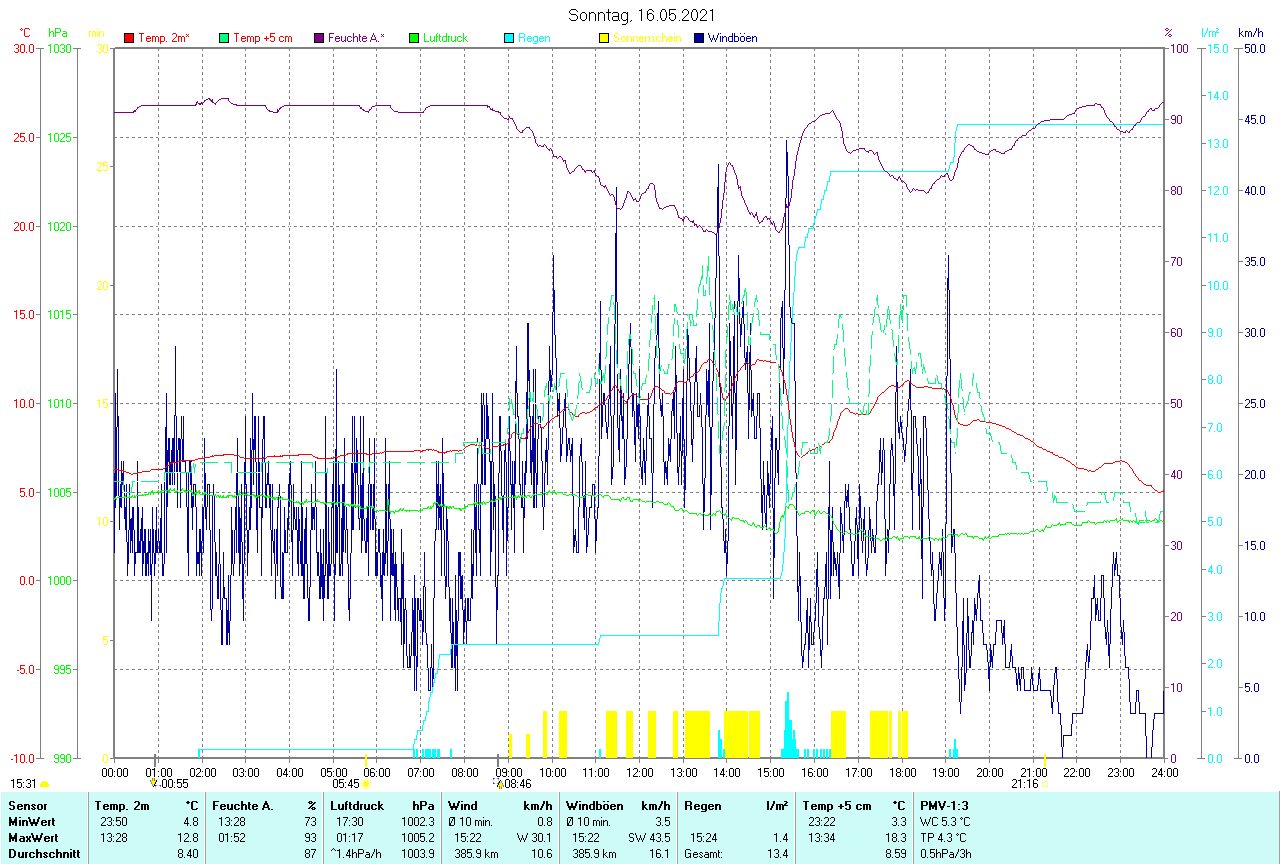Click the yellow Sonnenschein legend swatch
Image resolution: width=1280 pixels, height=864 pixels.
coord(604,38)
